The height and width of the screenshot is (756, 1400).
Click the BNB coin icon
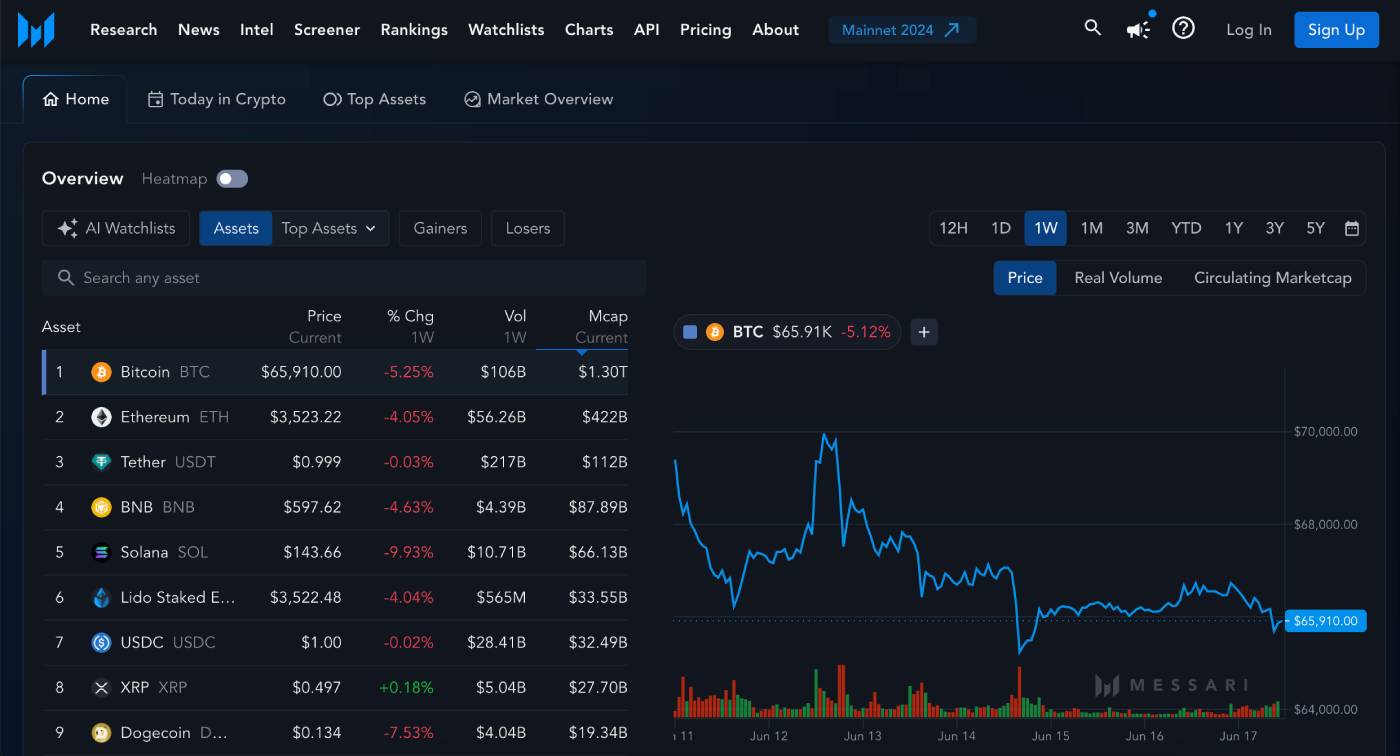[101, 507]
